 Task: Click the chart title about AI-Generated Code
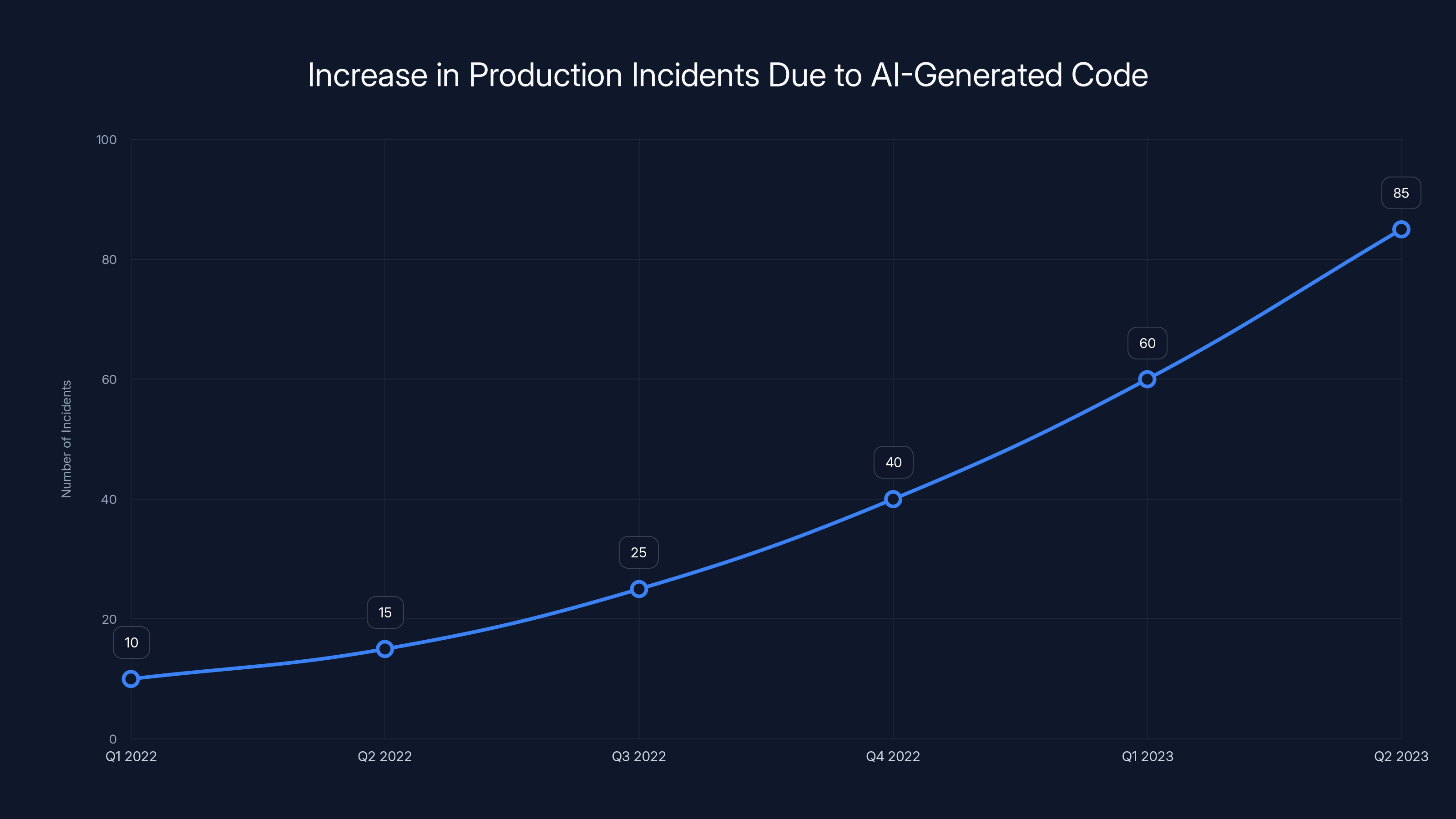pos(728,75)
